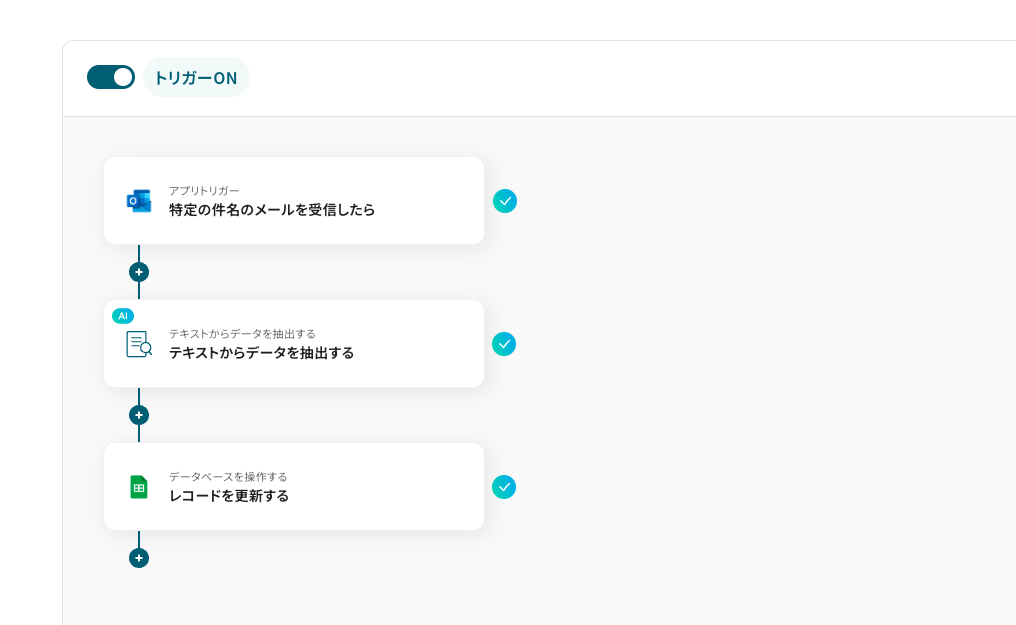Click the document search icon of the extraction step
The width and height of the screenshot is (1016, 625).
pos(139,344)
